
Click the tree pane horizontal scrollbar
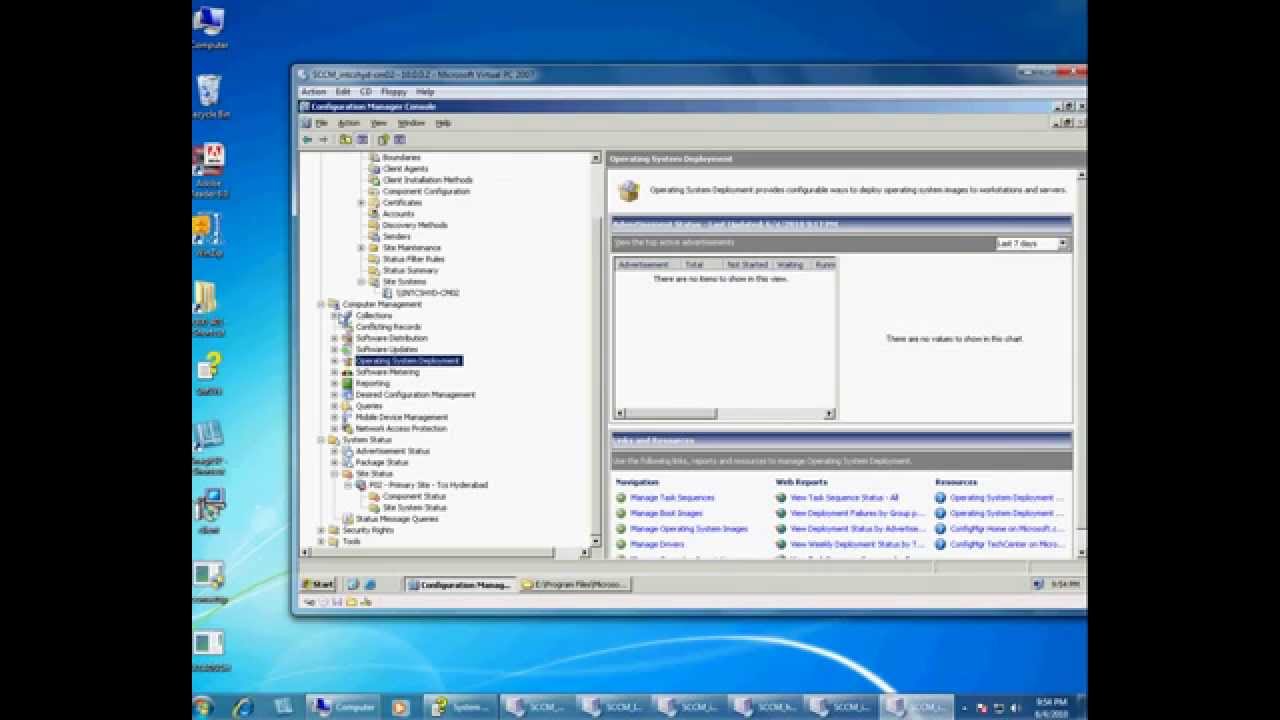445,552
